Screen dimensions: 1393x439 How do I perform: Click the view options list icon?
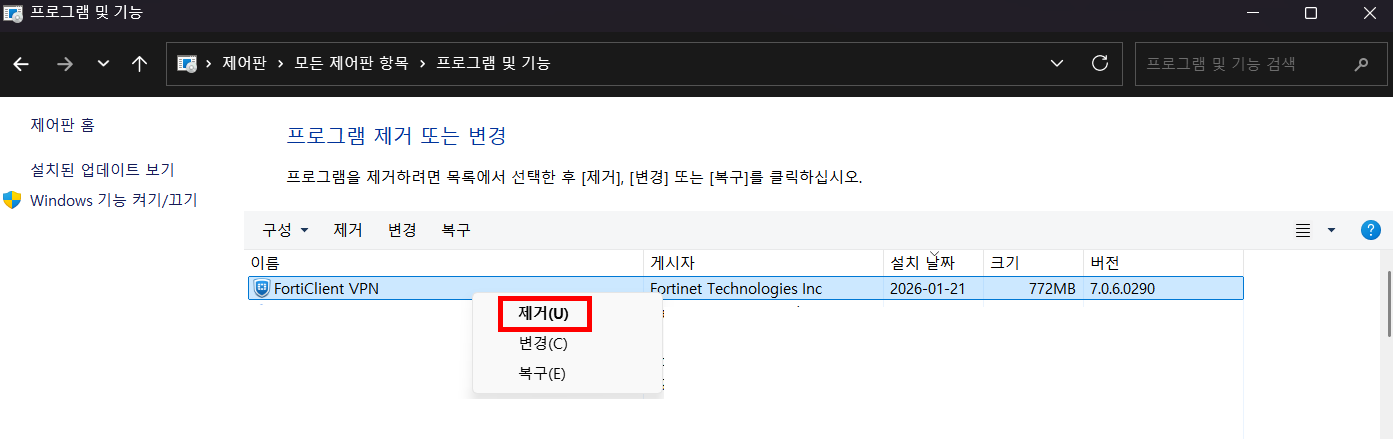tap(1303, 230)
